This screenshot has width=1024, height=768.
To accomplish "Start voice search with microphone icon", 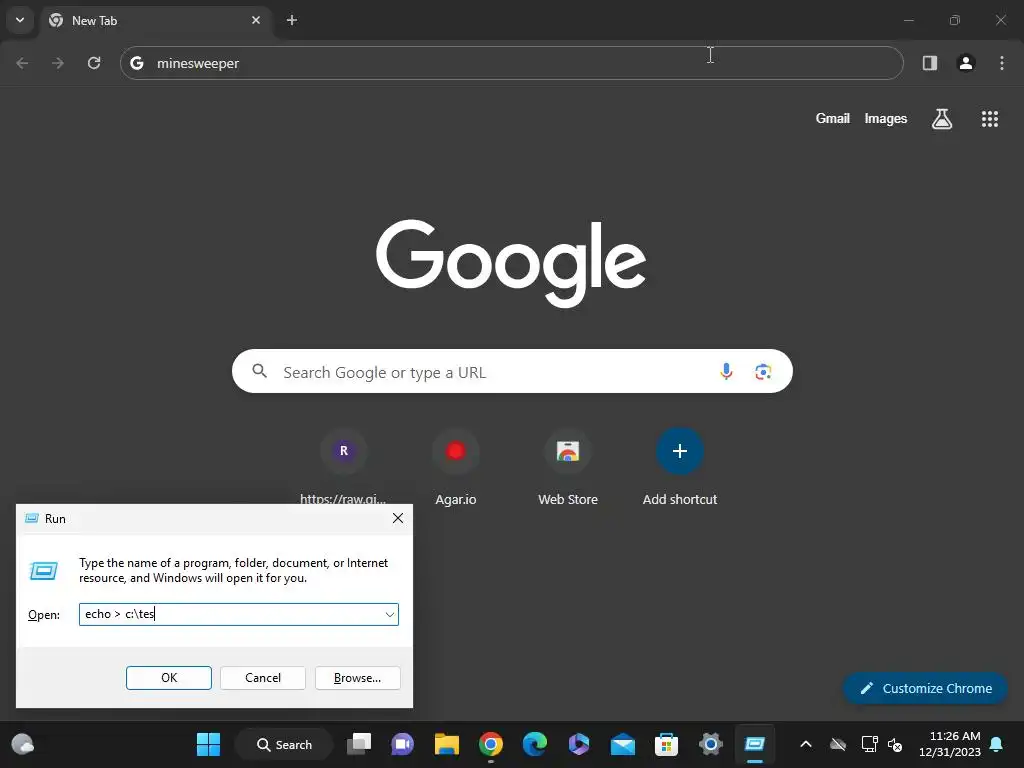I will click(x=726, y=372).
